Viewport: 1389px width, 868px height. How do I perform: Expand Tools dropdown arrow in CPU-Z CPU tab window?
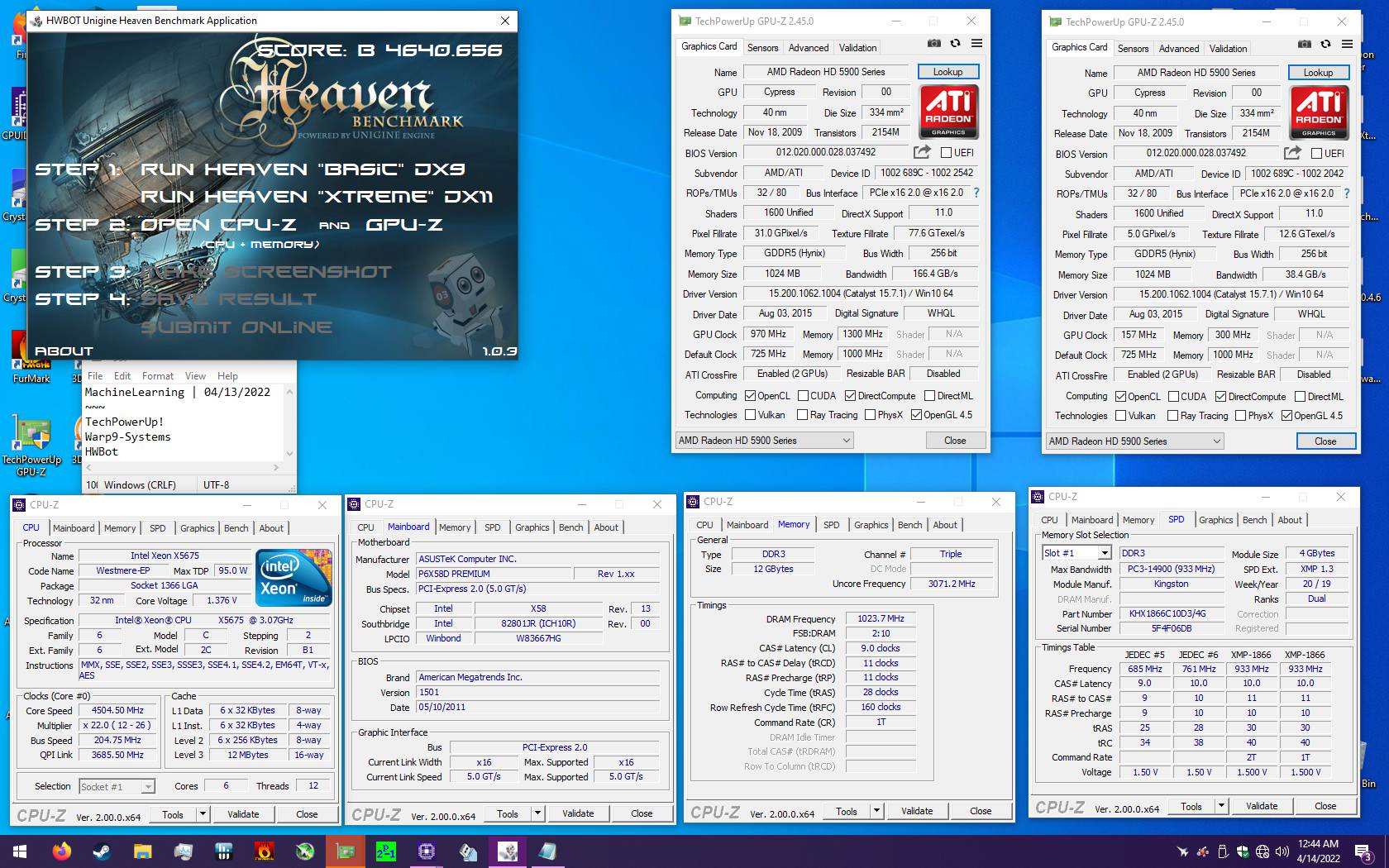[203, 814]
